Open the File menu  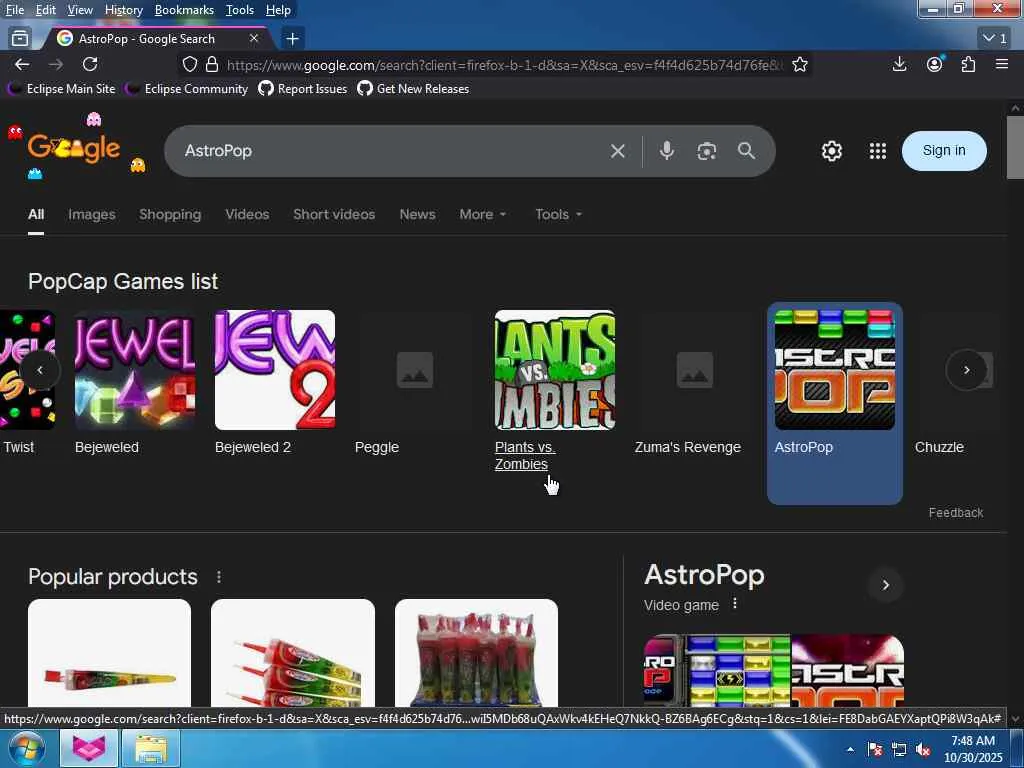tap(14, 10)
